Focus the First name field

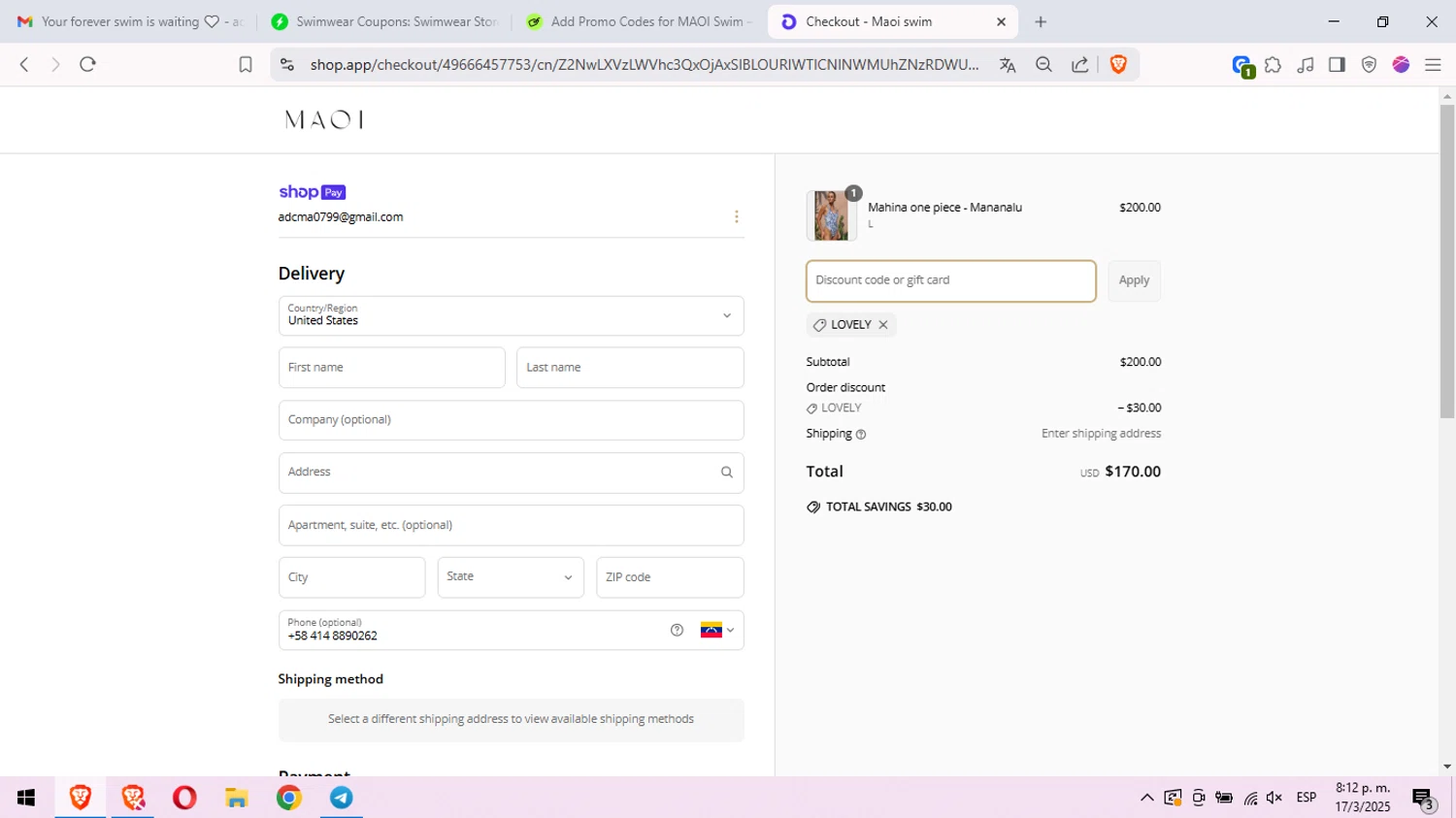click(392, 368)
